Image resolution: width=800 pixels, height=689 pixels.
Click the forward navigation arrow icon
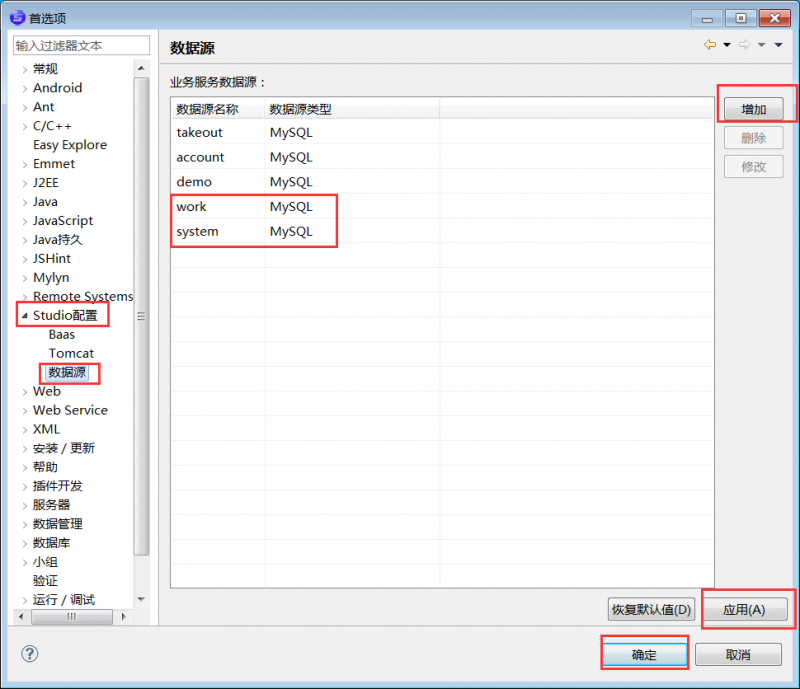click(744, 44)
